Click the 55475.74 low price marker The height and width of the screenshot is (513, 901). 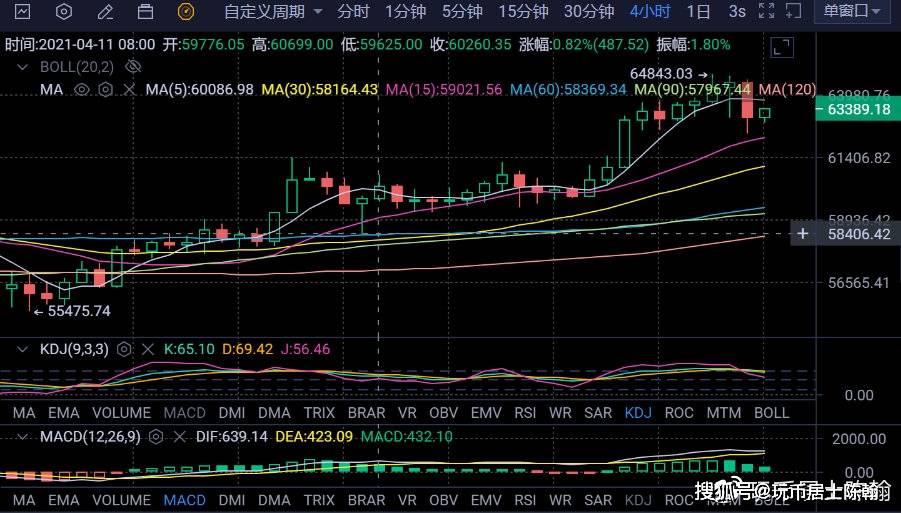pos(72,311)
